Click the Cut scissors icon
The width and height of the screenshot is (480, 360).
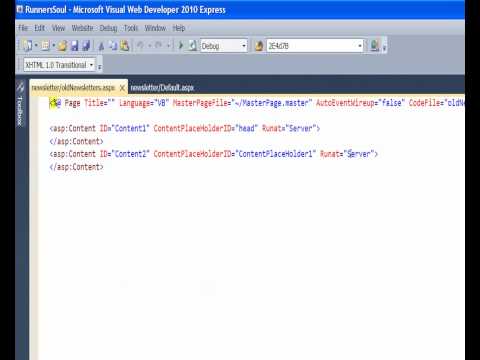pos(101,46)
